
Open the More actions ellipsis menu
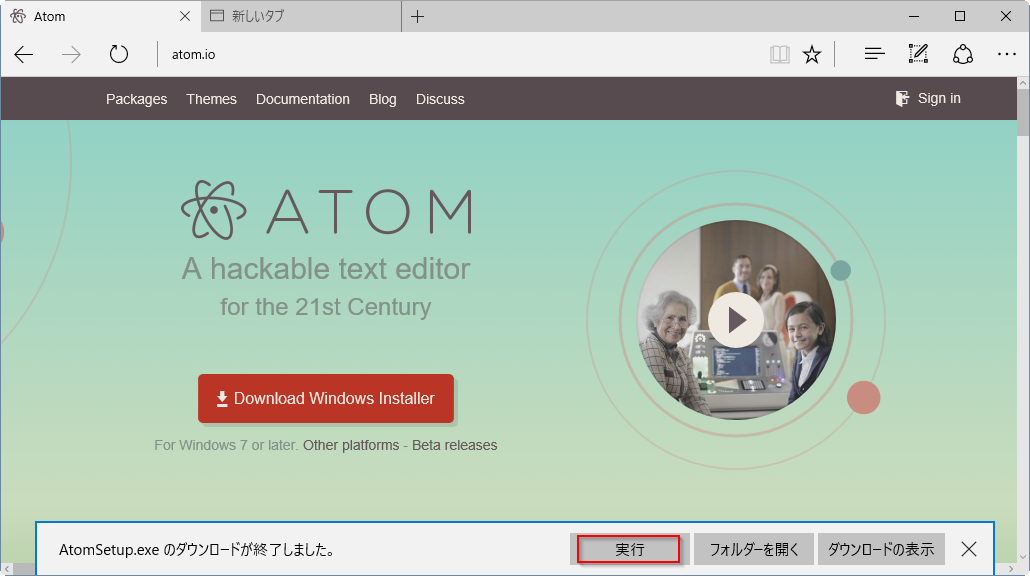[x=1006, y=55]
